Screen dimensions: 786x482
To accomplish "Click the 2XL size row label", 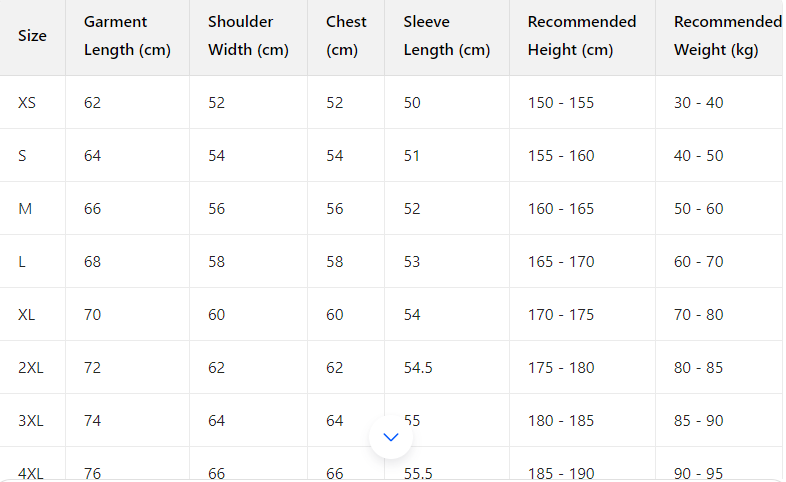I will [31, 368].
